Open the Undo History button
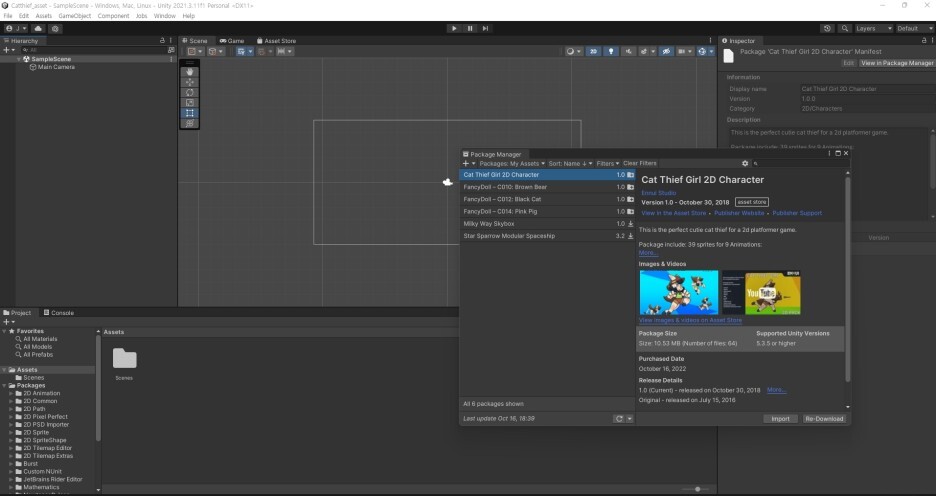 [x=827, y=28]
